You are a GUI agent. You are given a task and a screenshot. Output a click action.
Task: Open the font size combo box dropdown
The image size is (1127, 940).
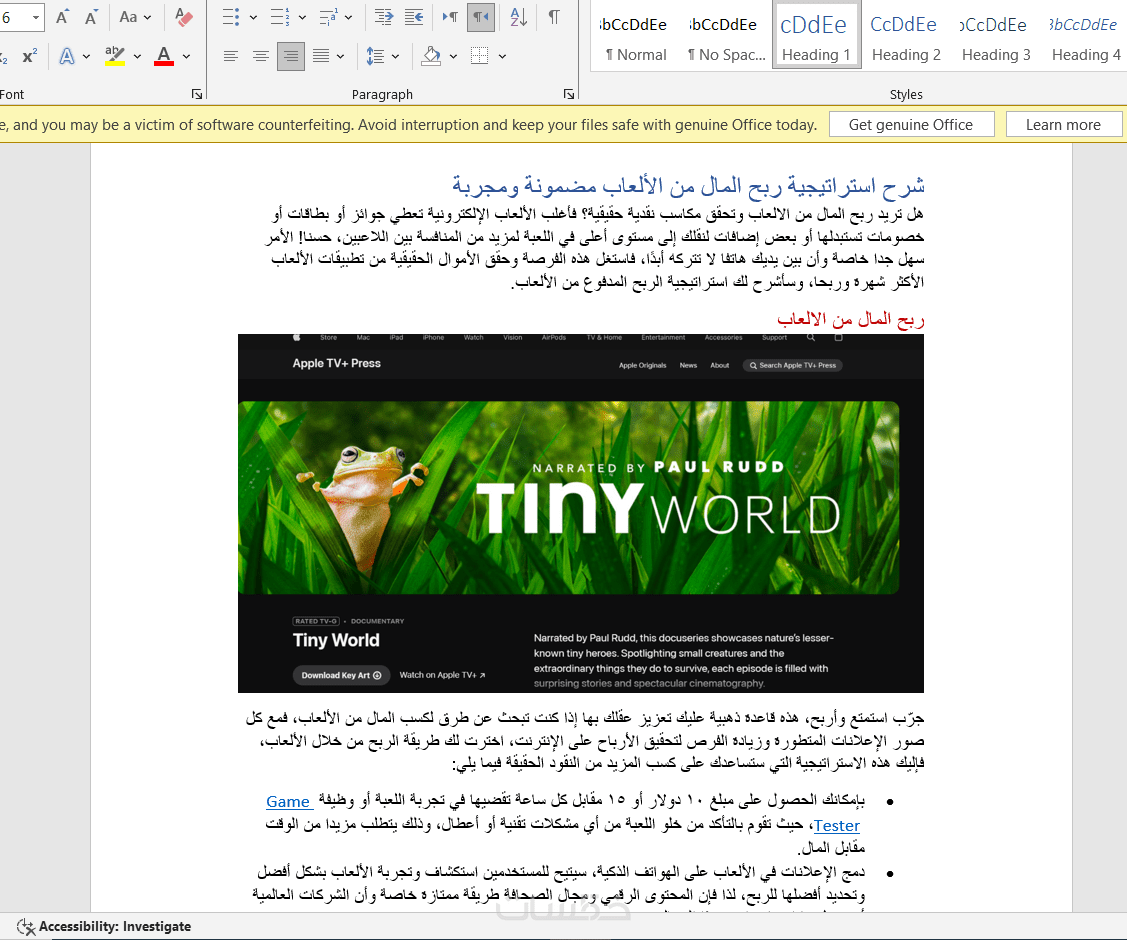(x=36, y=17)
